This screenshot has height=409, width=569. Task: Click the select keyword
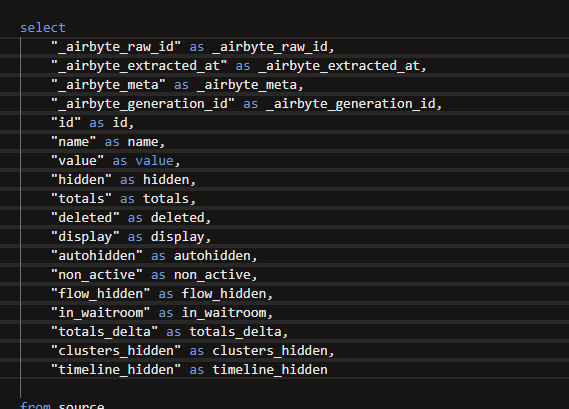pos(43,28)
